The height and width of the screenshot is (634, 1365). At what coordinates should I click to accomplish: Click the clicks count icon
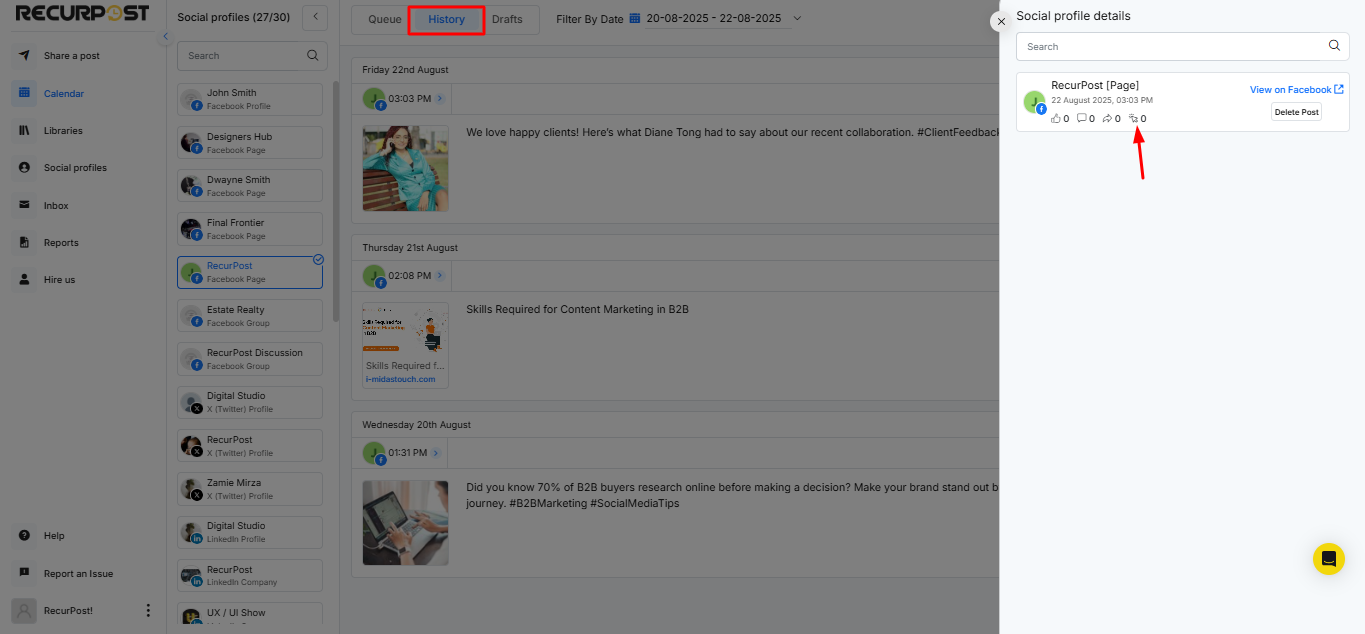1133,119
